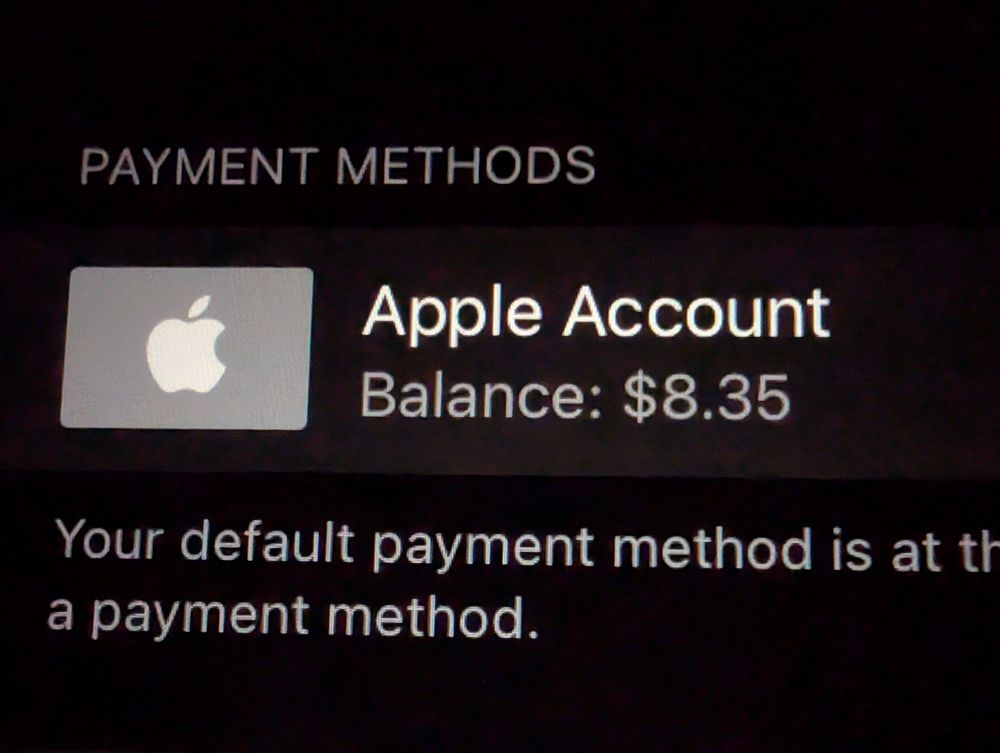The image size is (1000, 753).
Task: Click the 'a payment method.' footer text
Action: click(x=293, y=615)
